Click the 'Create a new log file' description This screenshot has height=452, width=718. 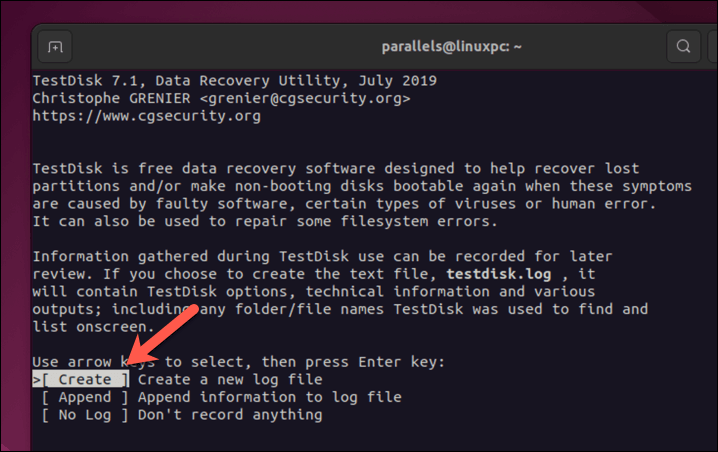pos(230,379)
